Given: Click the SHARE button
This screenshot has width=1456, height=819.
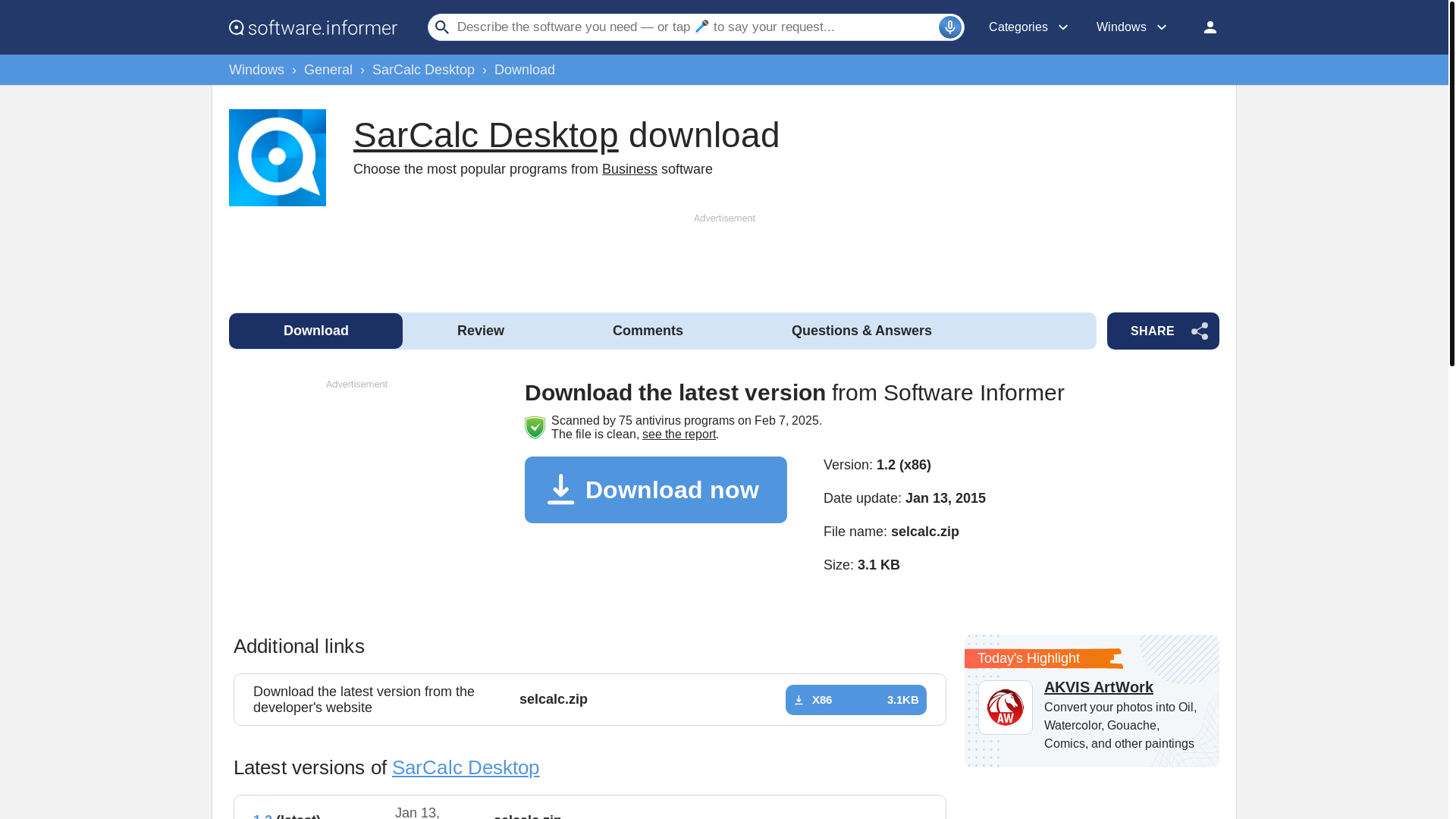Looking at the screenshot, I should pos(1163,331).
